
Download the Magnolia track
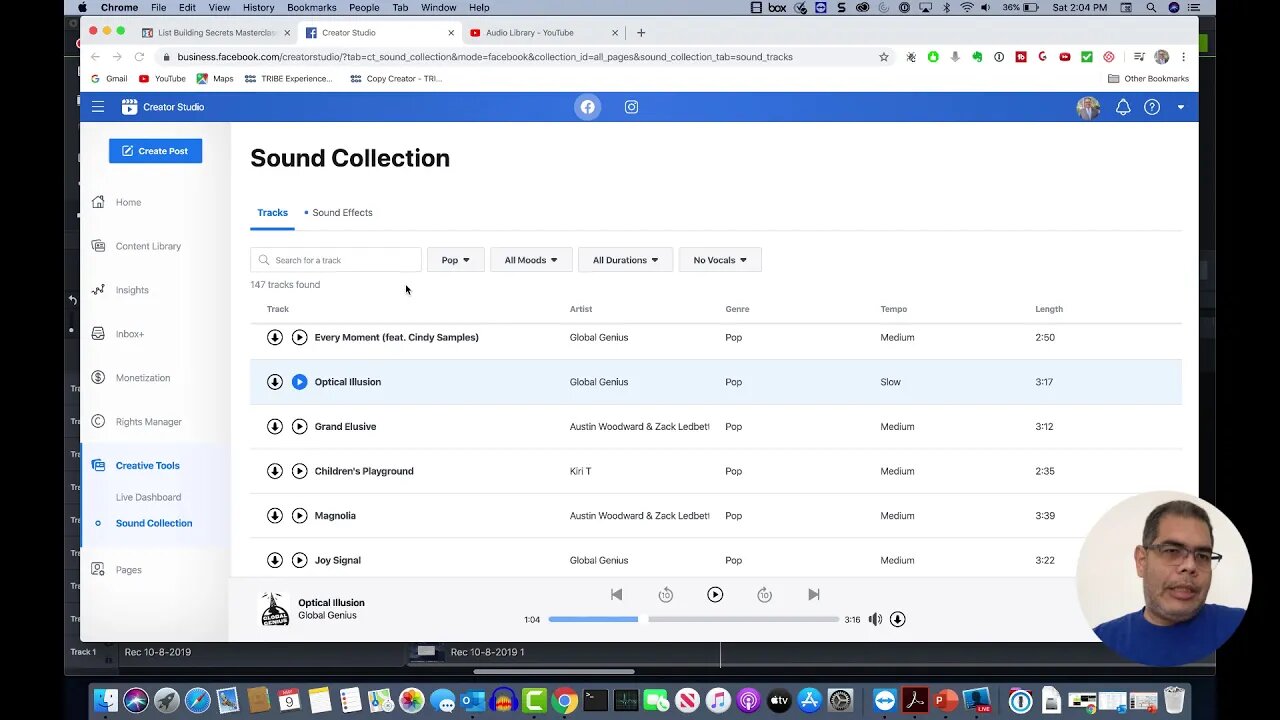275,516
